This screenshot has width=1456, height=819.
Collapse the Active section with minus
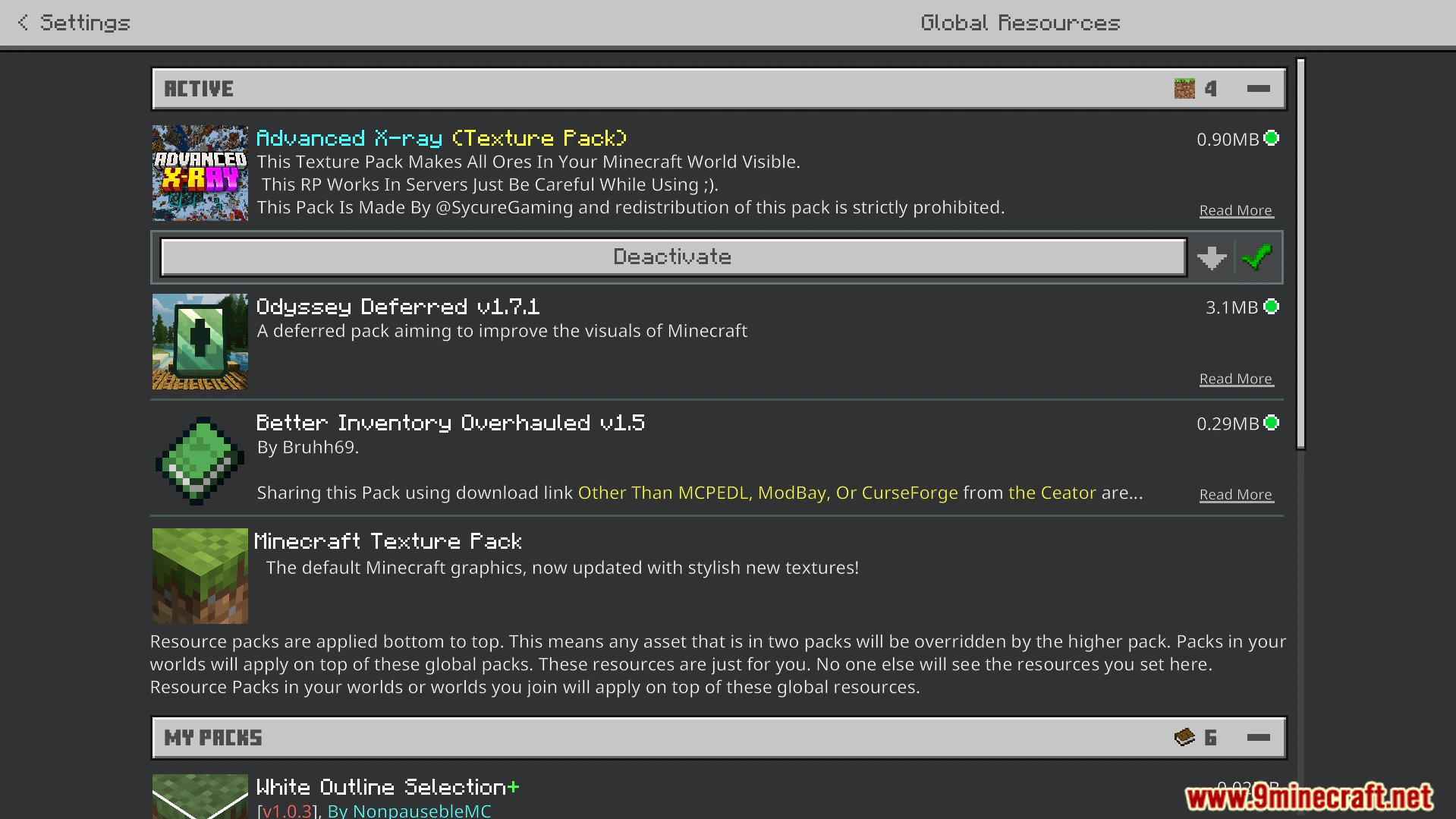[1258, 89]
